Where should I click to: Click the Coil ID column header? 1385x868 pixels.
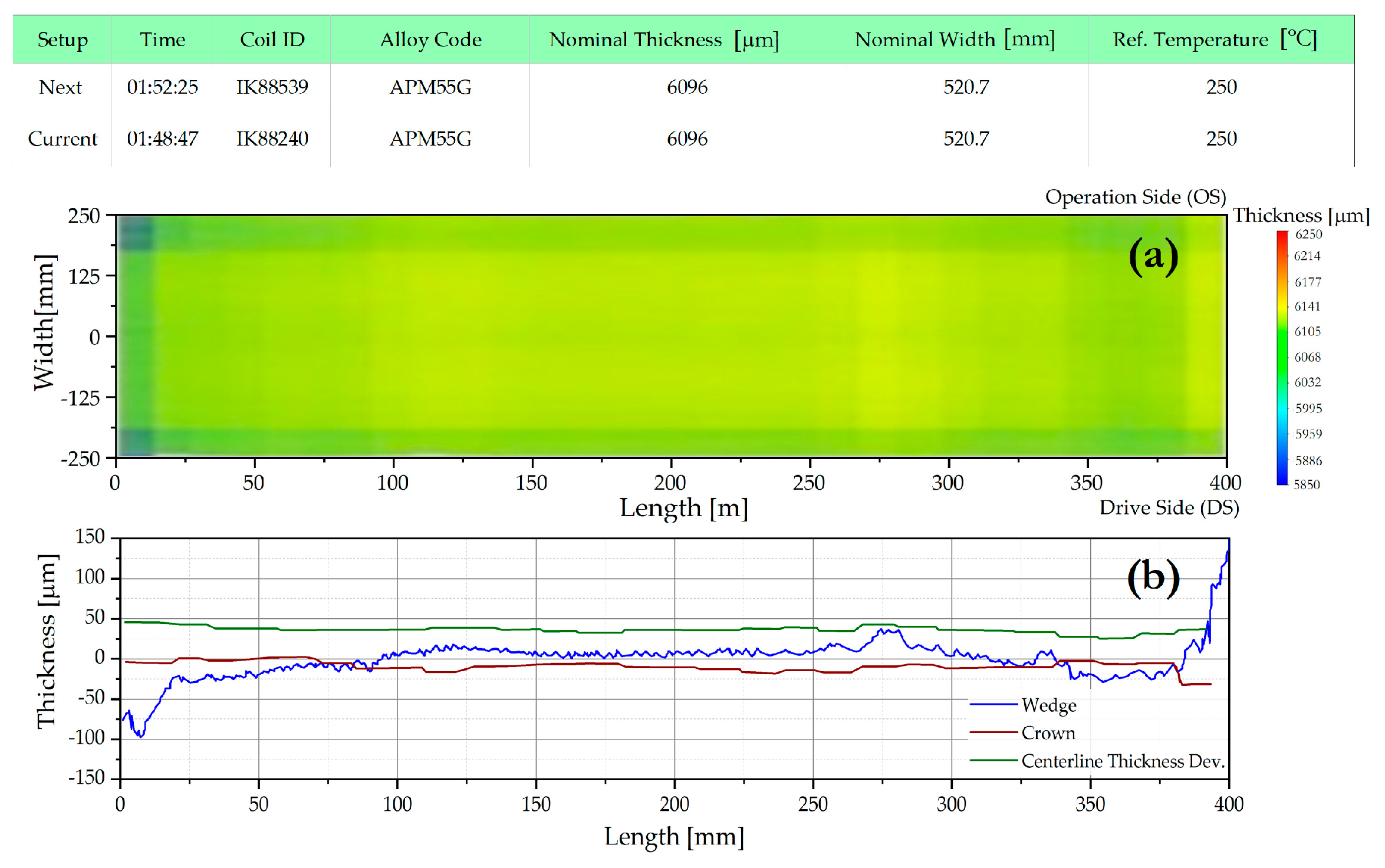pyautogui.click(x=272, y=39)
